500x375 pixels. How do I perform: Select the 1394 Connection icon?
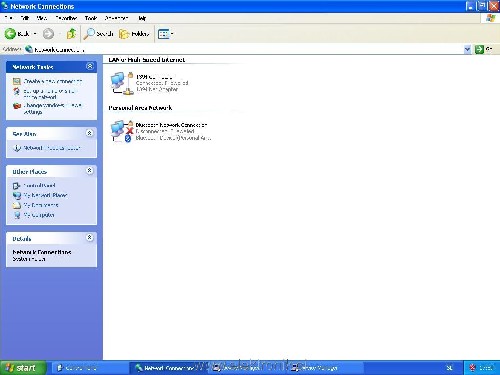coord(122,83)
